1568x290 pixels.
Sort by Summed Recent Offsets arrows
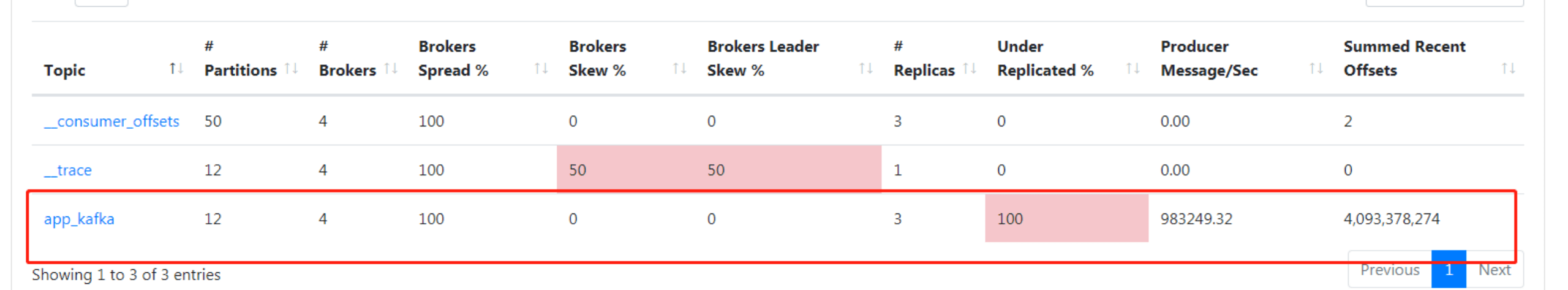tap(1508, 69)
